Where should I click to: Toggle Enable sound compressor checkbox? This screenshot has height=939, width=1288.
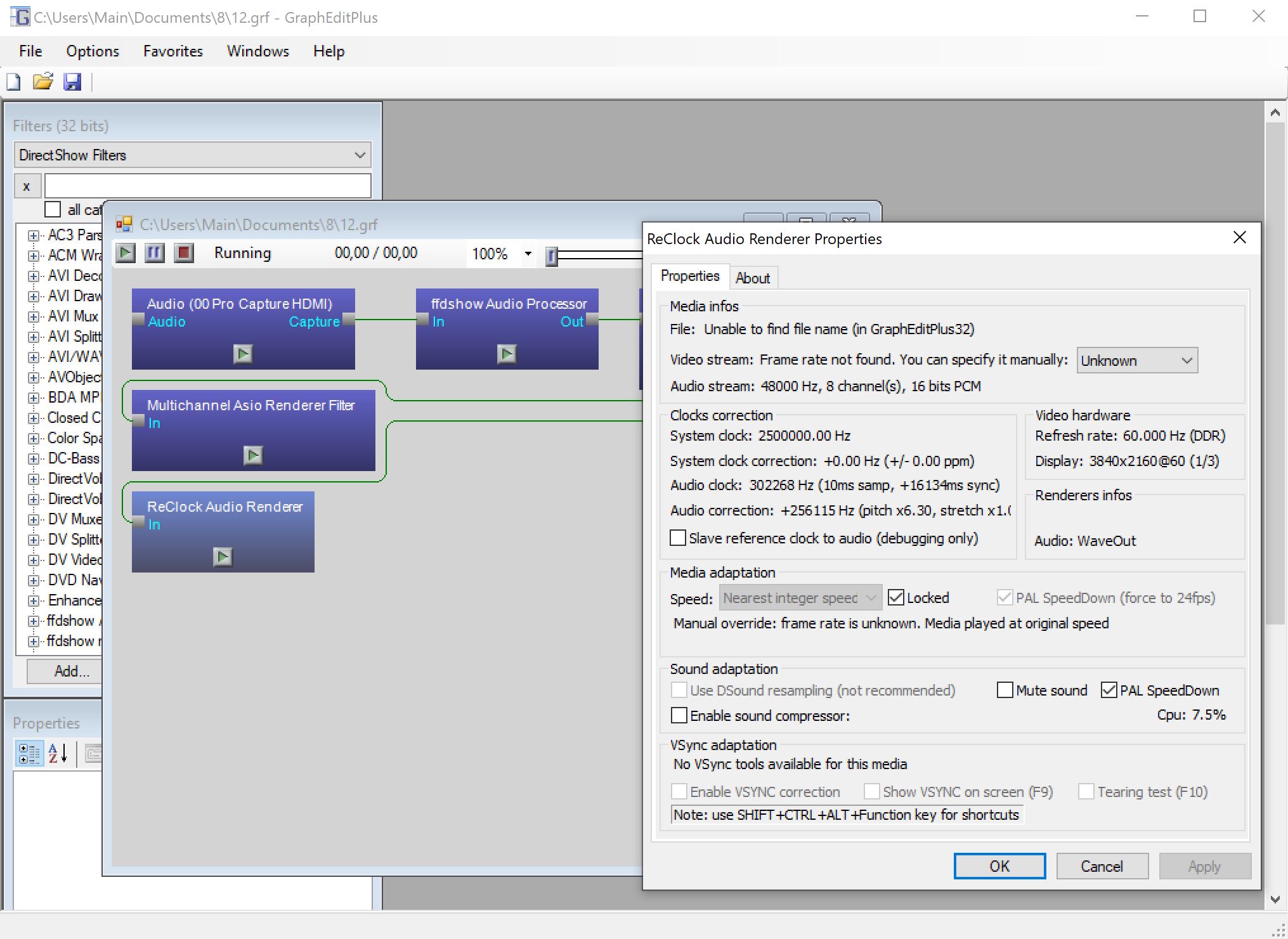[x=679, y=715]
